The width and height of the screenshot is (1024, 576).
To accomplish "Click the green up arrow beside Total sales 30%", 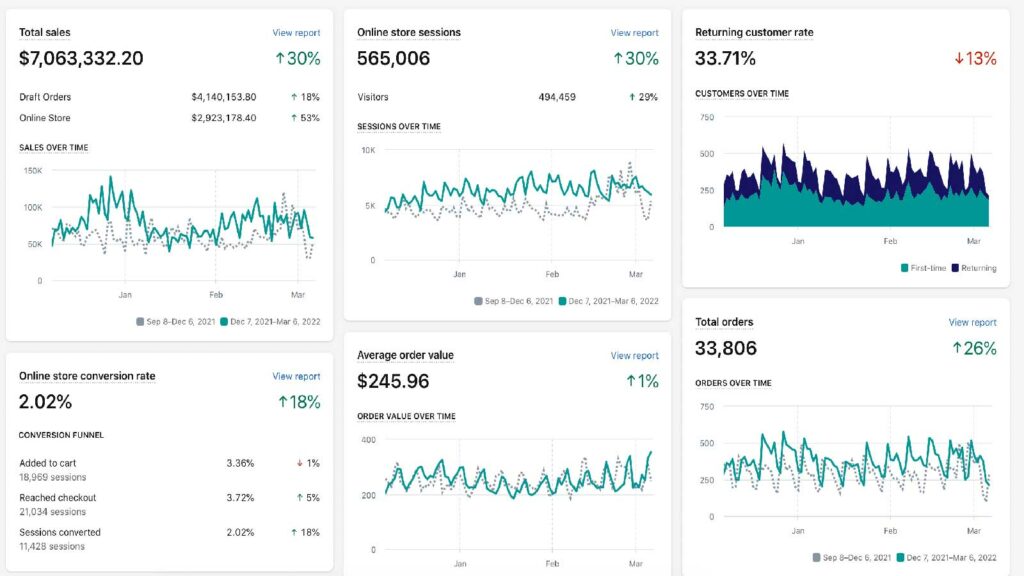I will [280, 59].
